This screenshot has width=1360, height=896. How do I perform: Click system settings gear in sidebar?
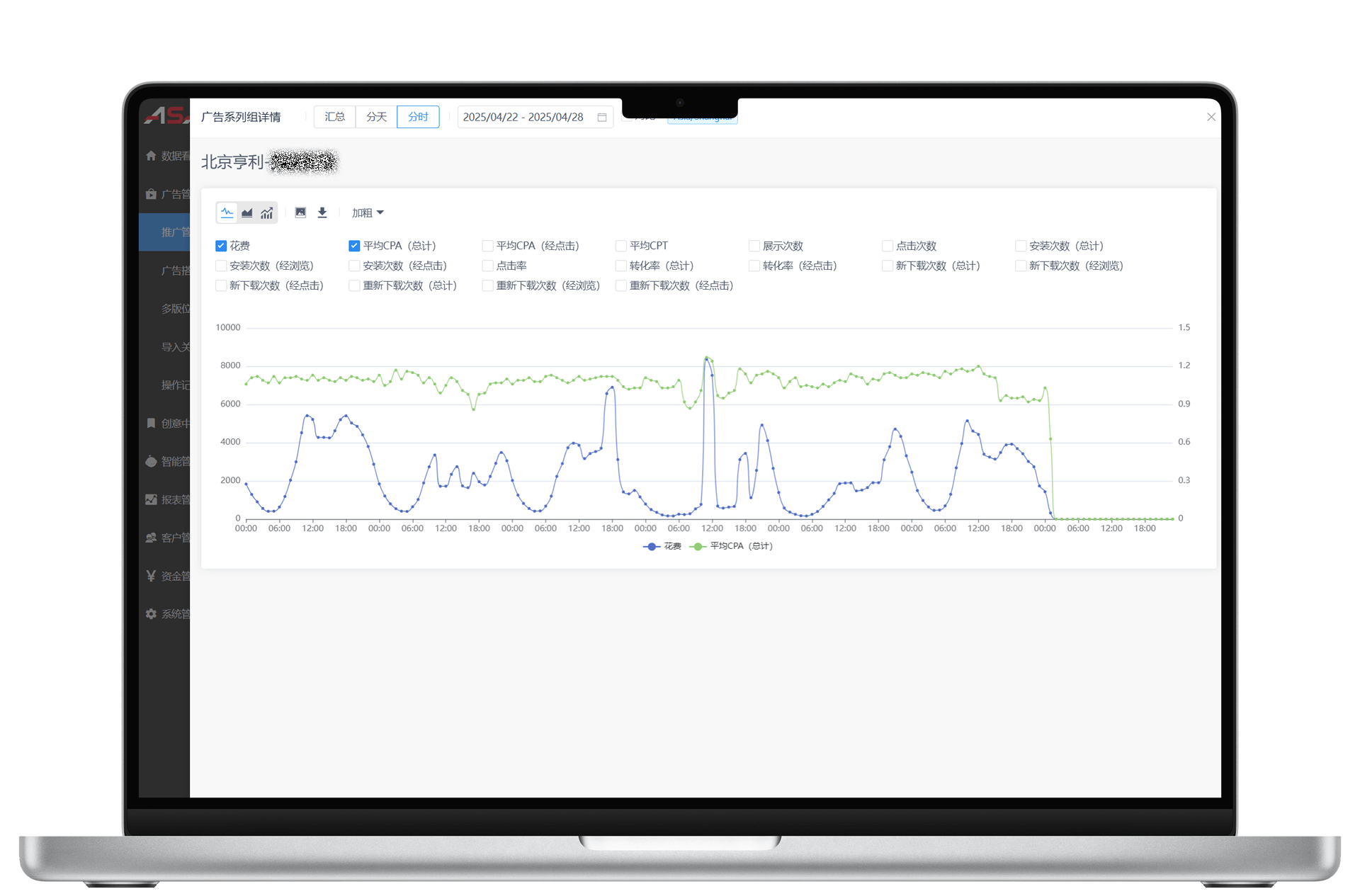151,614
